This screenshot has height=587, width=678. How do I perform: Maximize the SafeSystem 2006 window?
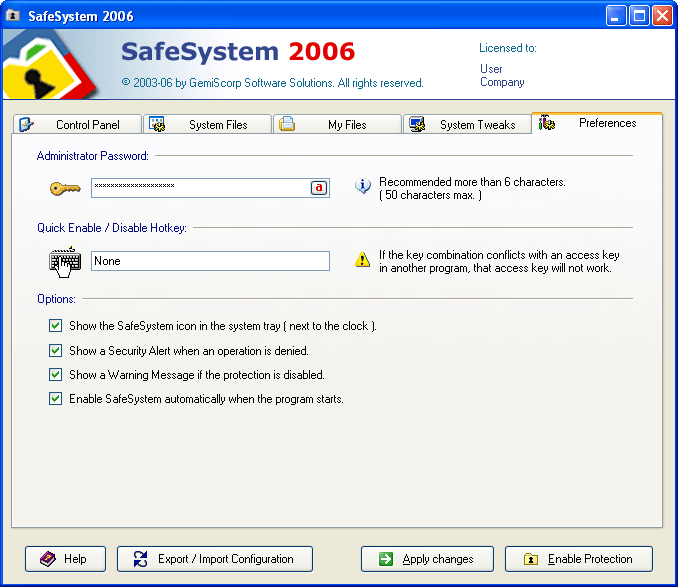639,16
